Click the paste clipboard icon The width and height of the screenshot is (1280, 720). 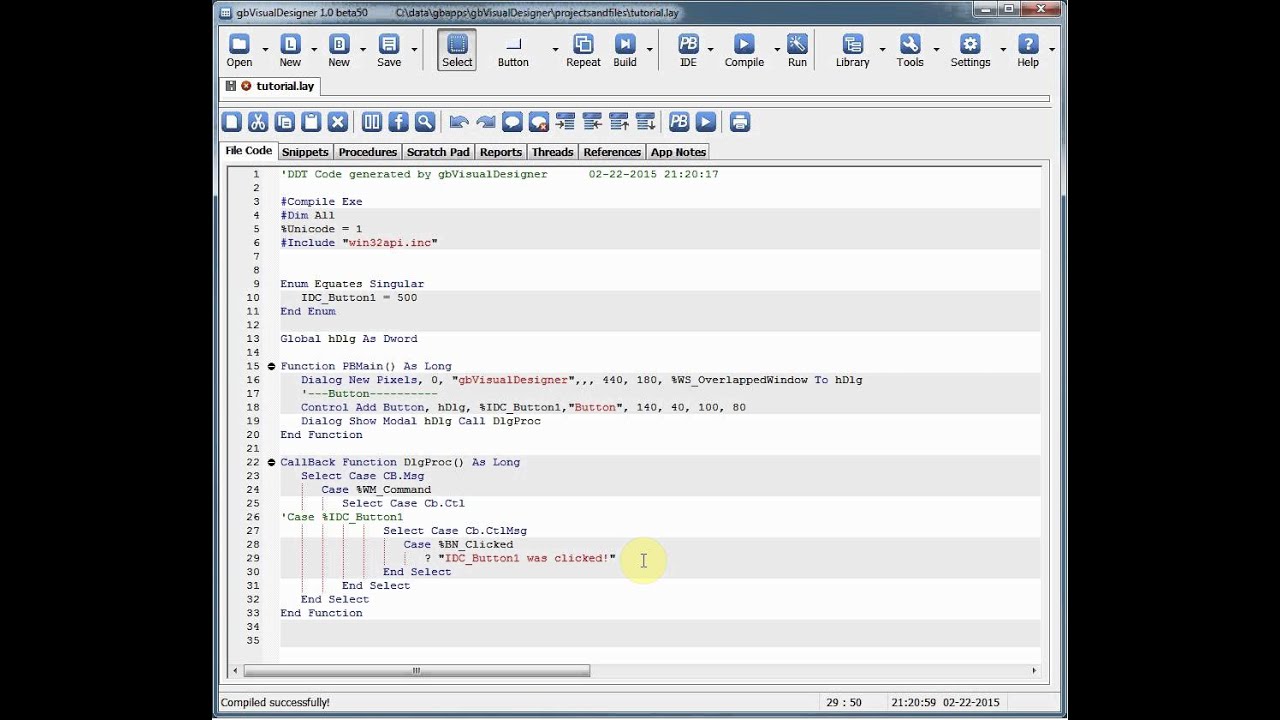311,122
